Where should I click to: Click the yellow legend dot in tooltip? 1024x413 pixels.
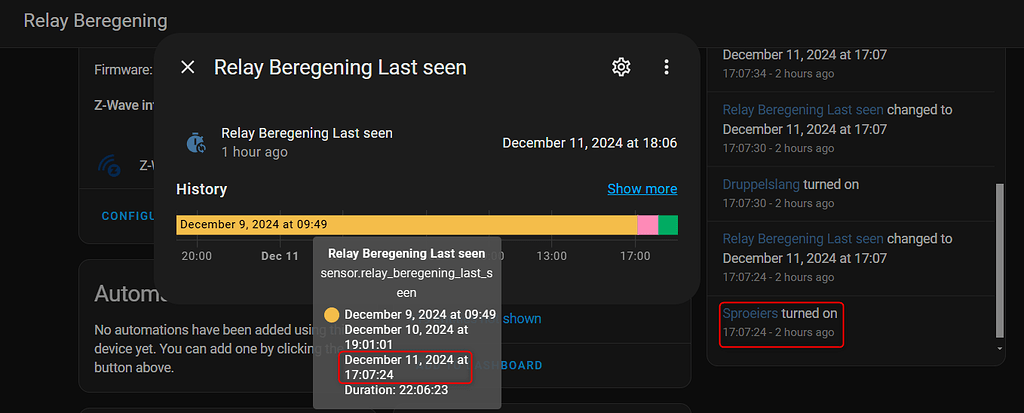coord(331,314)
